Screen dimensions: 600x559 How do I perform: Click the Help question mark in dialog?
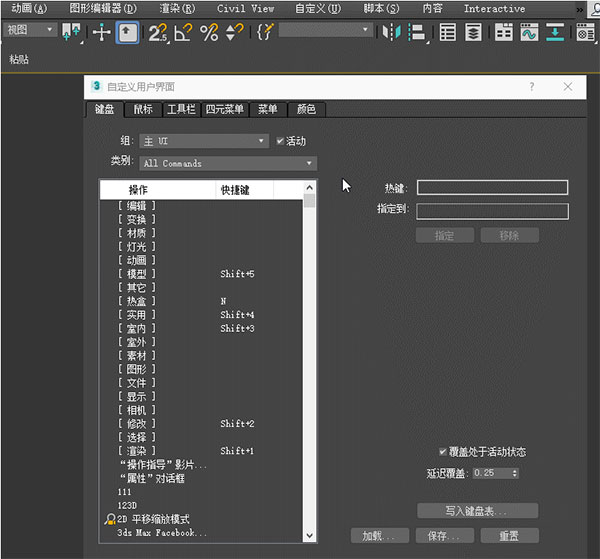pyautogui.click(x=531, y=87)
